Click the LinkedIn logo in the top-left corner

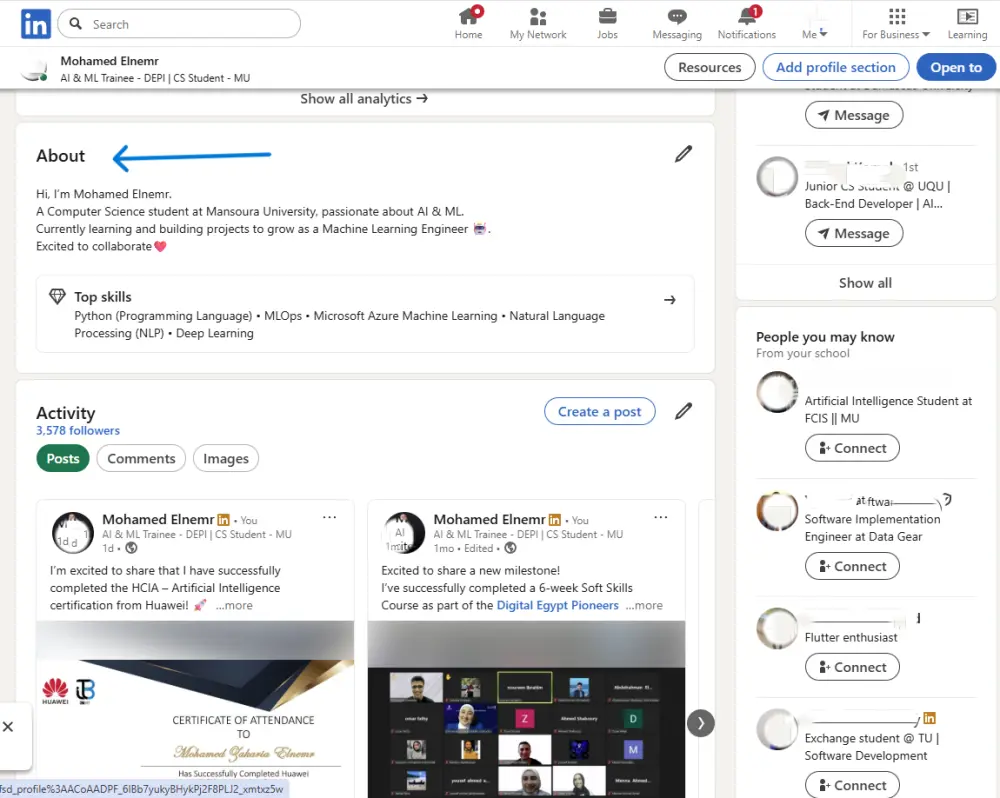(x=35, y=23)
